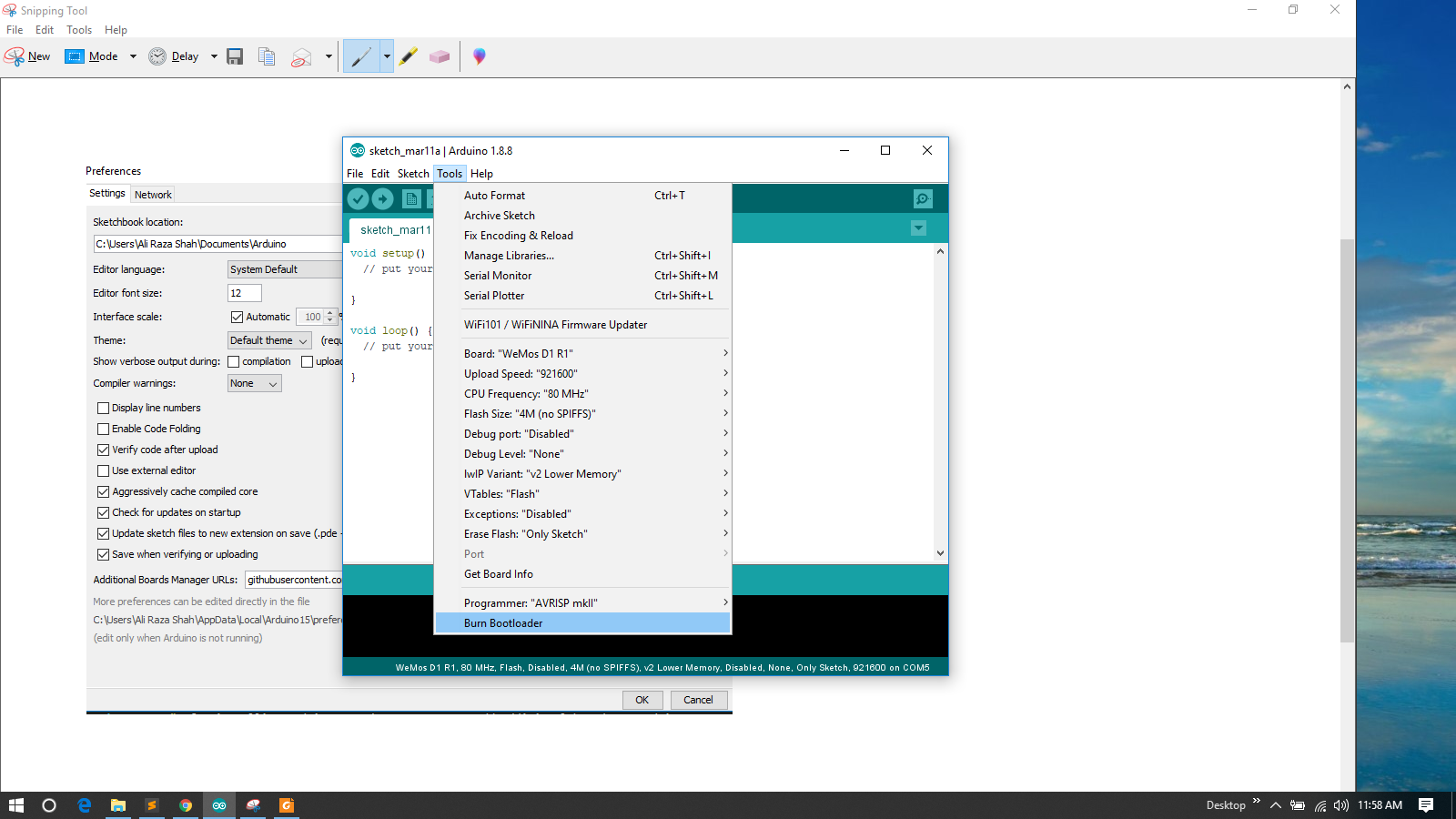Image resolution: width=1456 pixels, height=819 pixels.
Task: Open the Arduino Help menu
Action: [481, 174]
